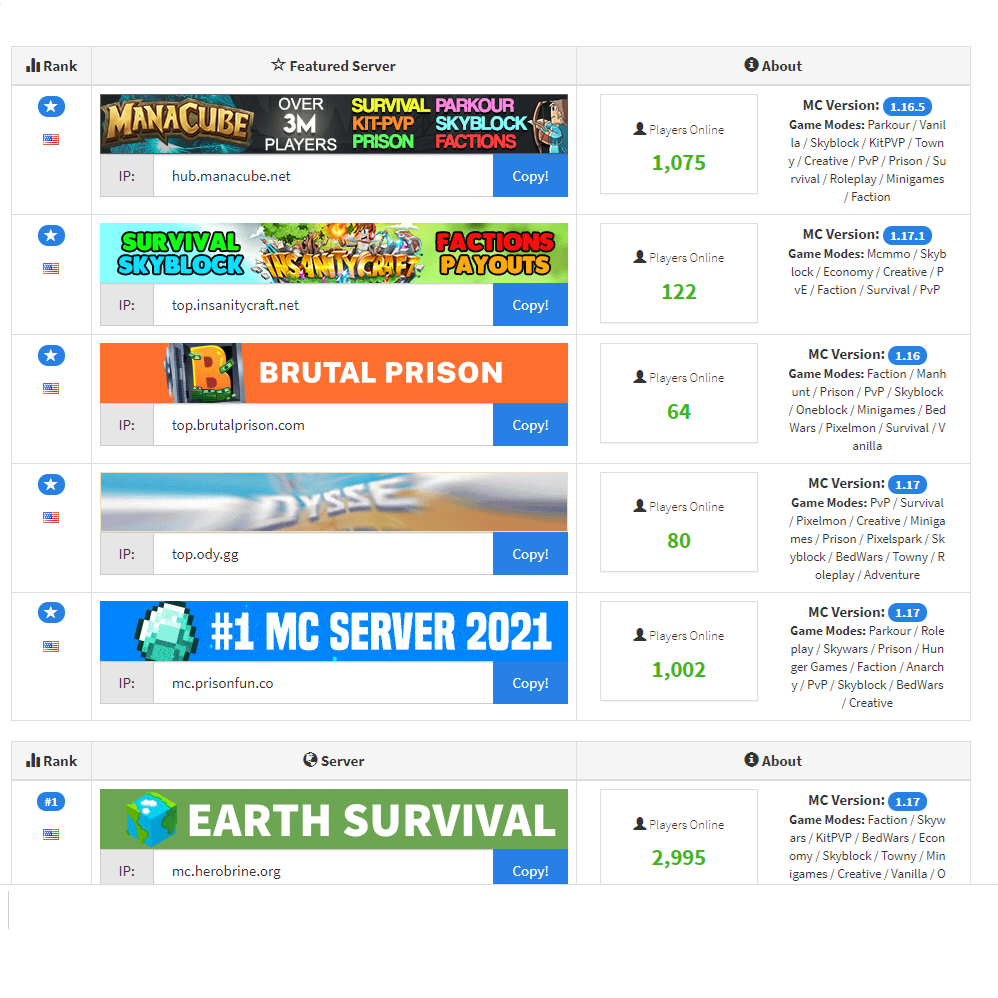Copy the mc.herobrine.org IP address
The height and width of the screenshot is (998, 998).
coord(530,868)
